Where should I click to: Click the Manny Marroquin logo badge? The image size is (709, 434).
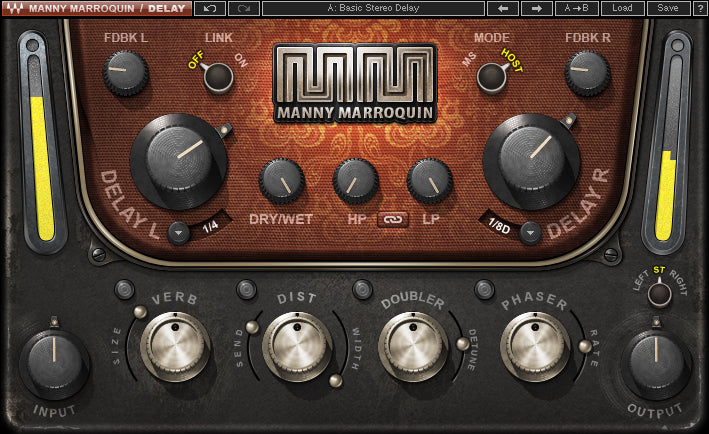[x=355, y=83]
